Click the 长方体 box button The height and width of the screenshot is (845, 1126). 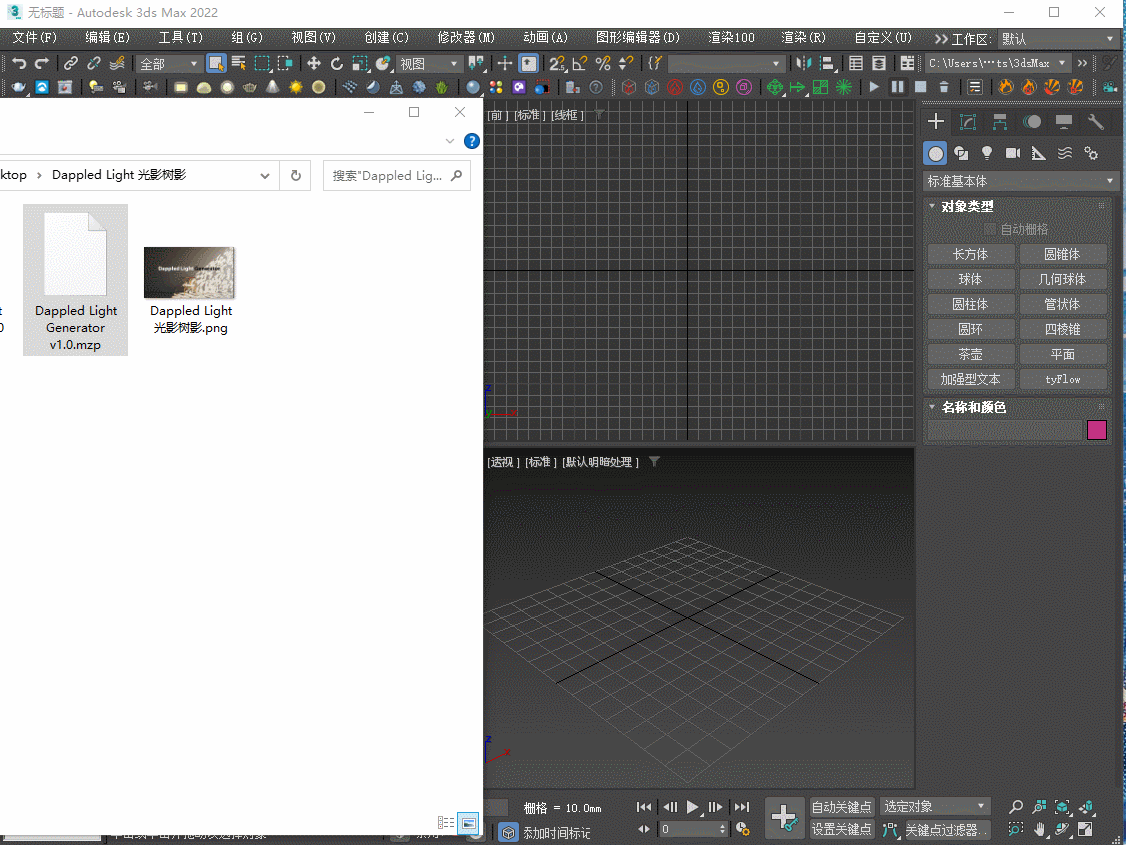point(970,254)
